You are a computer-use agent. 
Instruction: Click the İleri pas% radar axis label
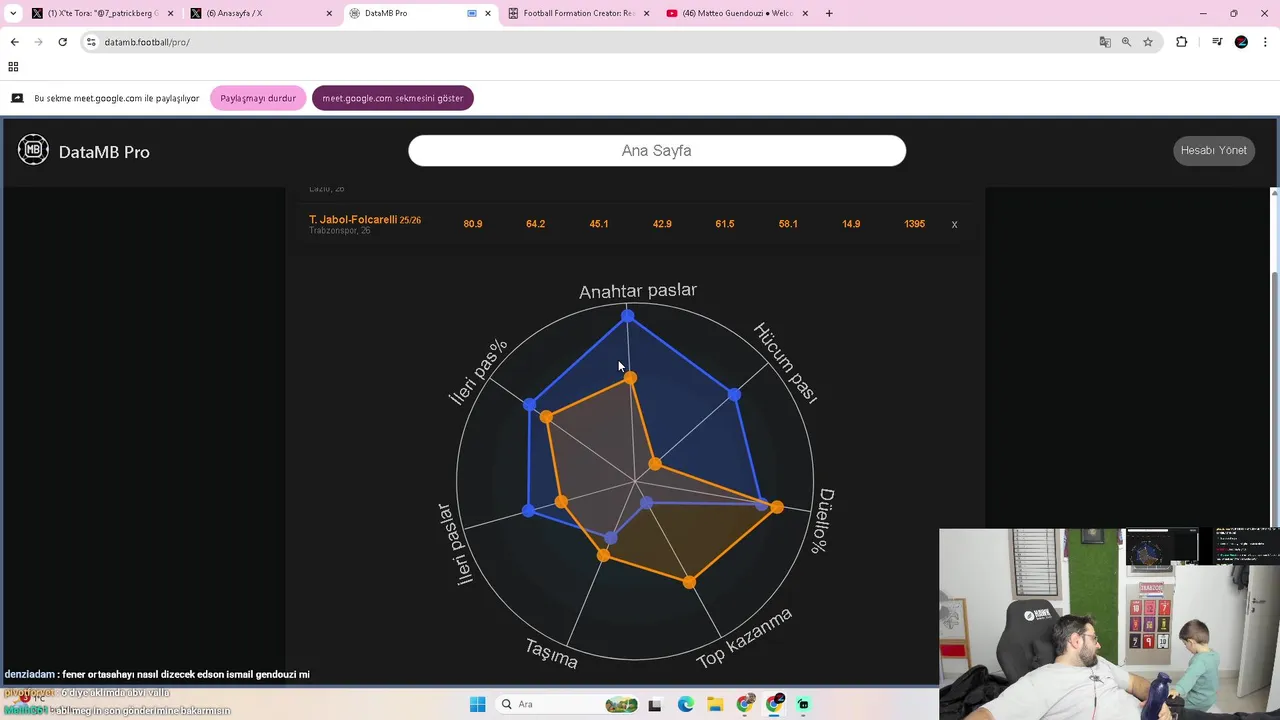pyautogui.click(x=478, y=371)
